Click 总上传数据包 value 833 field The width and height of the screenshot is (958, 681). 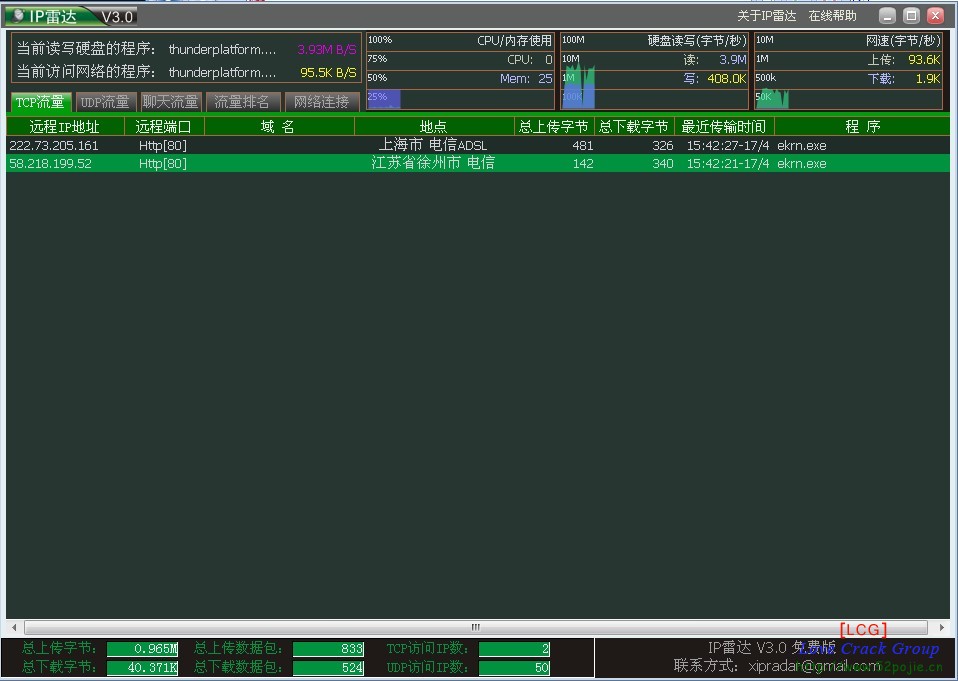click(329, 649)
